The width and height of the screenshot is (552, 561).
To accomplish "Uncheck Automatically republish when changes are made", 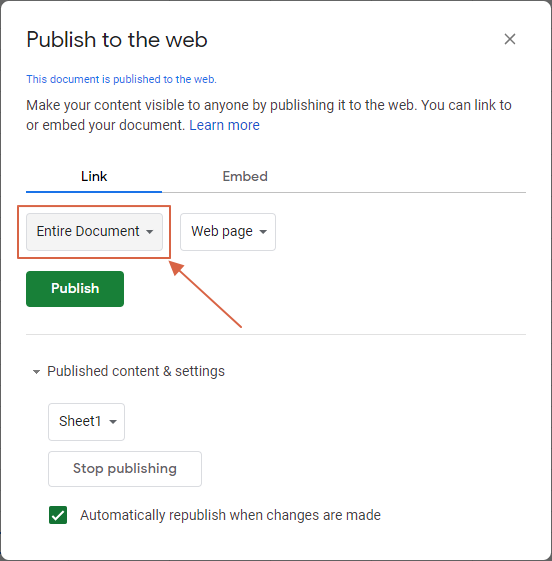I will (x=58, y=515).
